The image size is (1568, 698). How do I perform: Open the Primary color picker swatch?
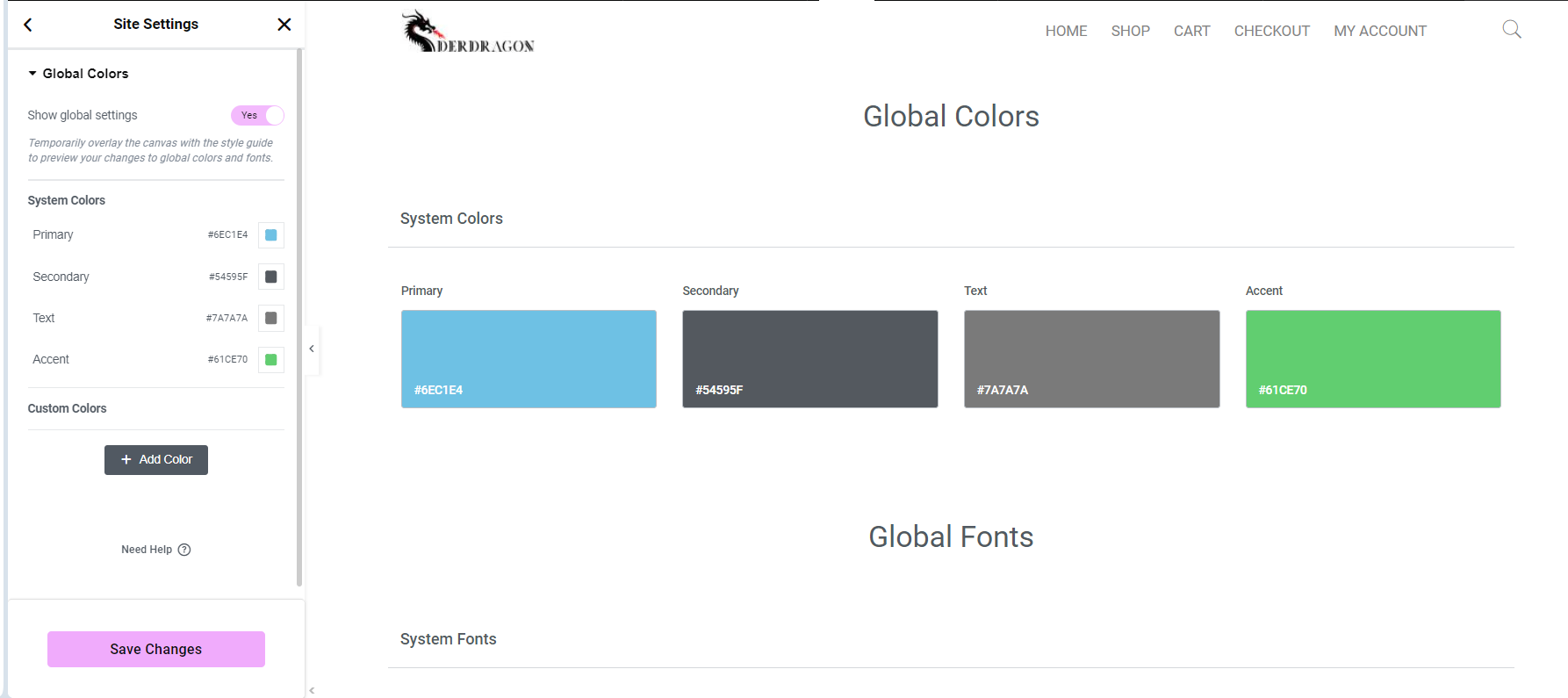[x=271, y=235]
